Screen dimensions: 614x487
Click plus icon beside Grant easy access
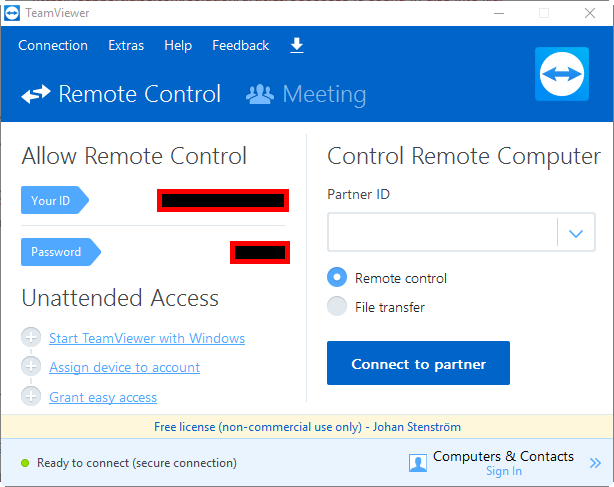tap(31, 396)
